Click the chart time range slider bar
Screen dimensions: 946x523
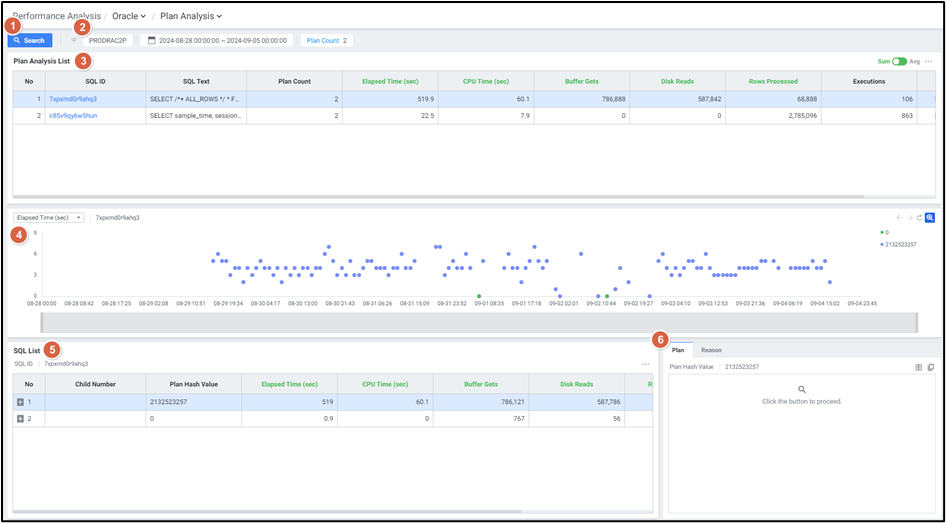point(478,322)
